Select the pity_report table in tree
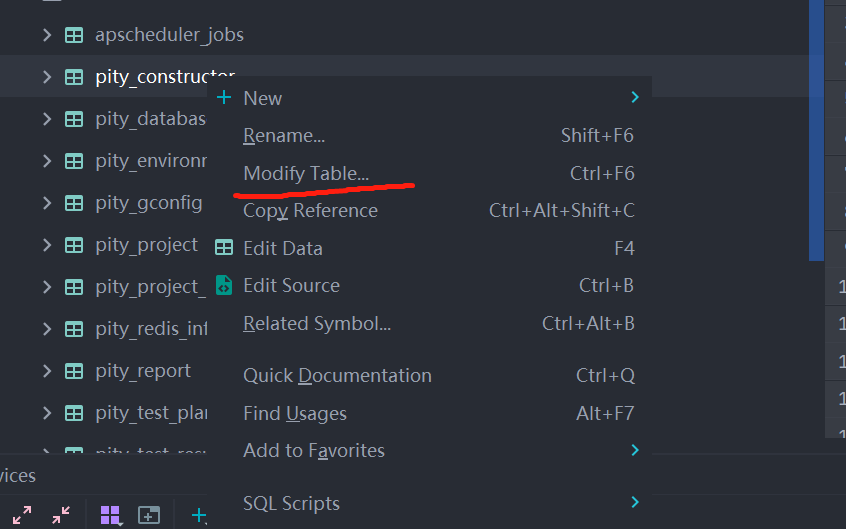846x529 pixels. [x=143, y=371]
